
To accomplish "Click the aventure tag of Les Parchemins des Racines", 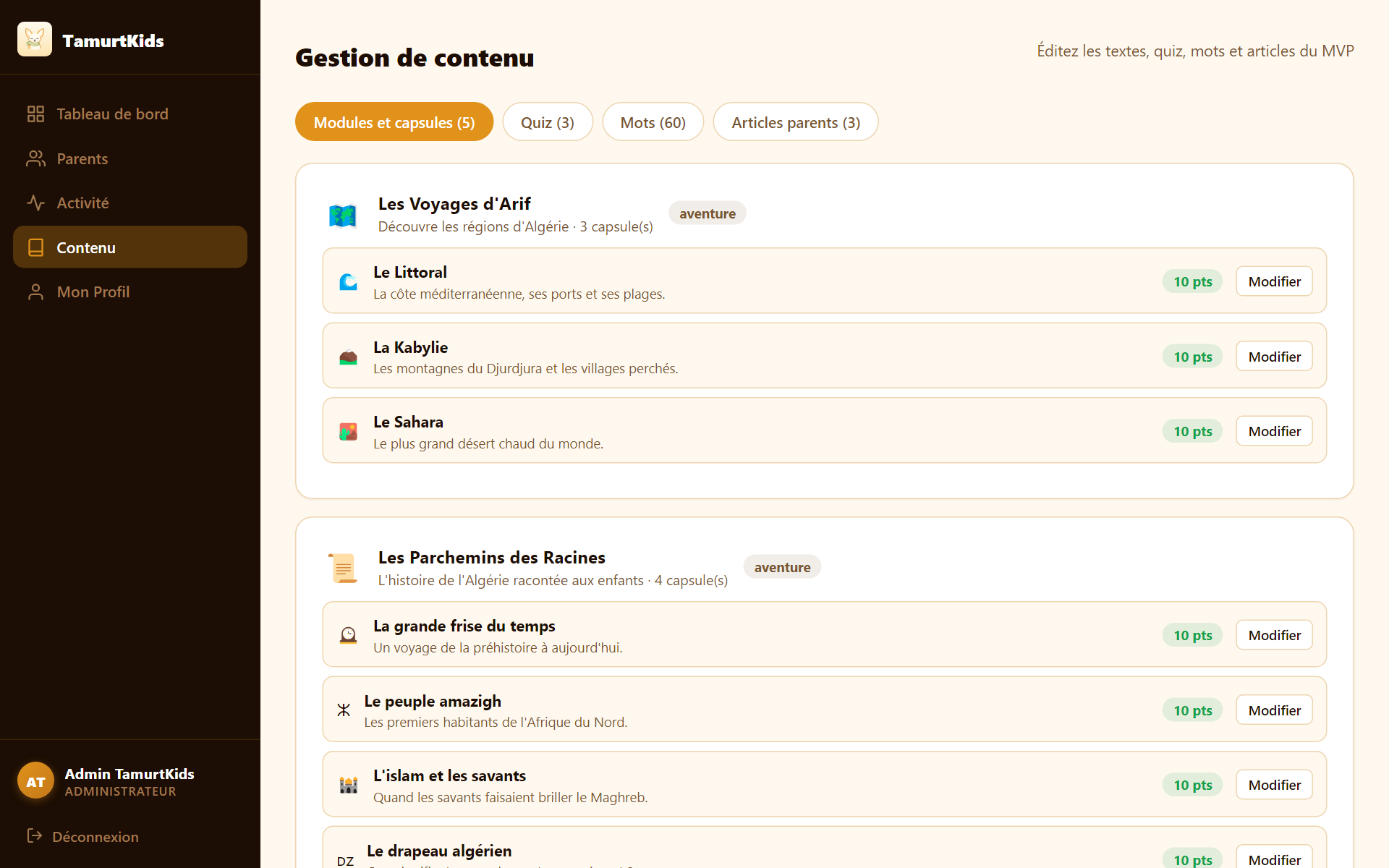I will 782,567.
